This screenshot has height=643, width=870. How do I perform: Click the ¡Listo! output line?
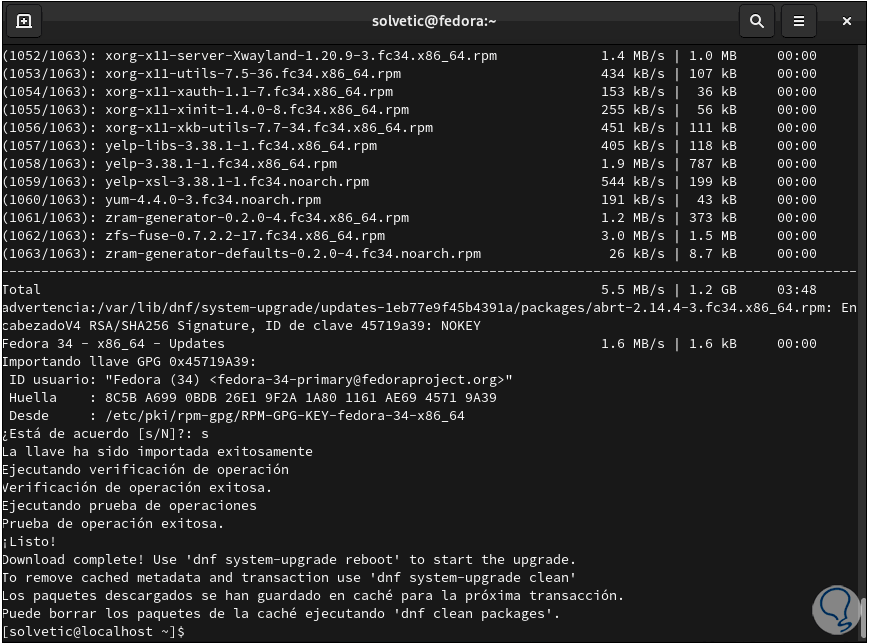32,542
